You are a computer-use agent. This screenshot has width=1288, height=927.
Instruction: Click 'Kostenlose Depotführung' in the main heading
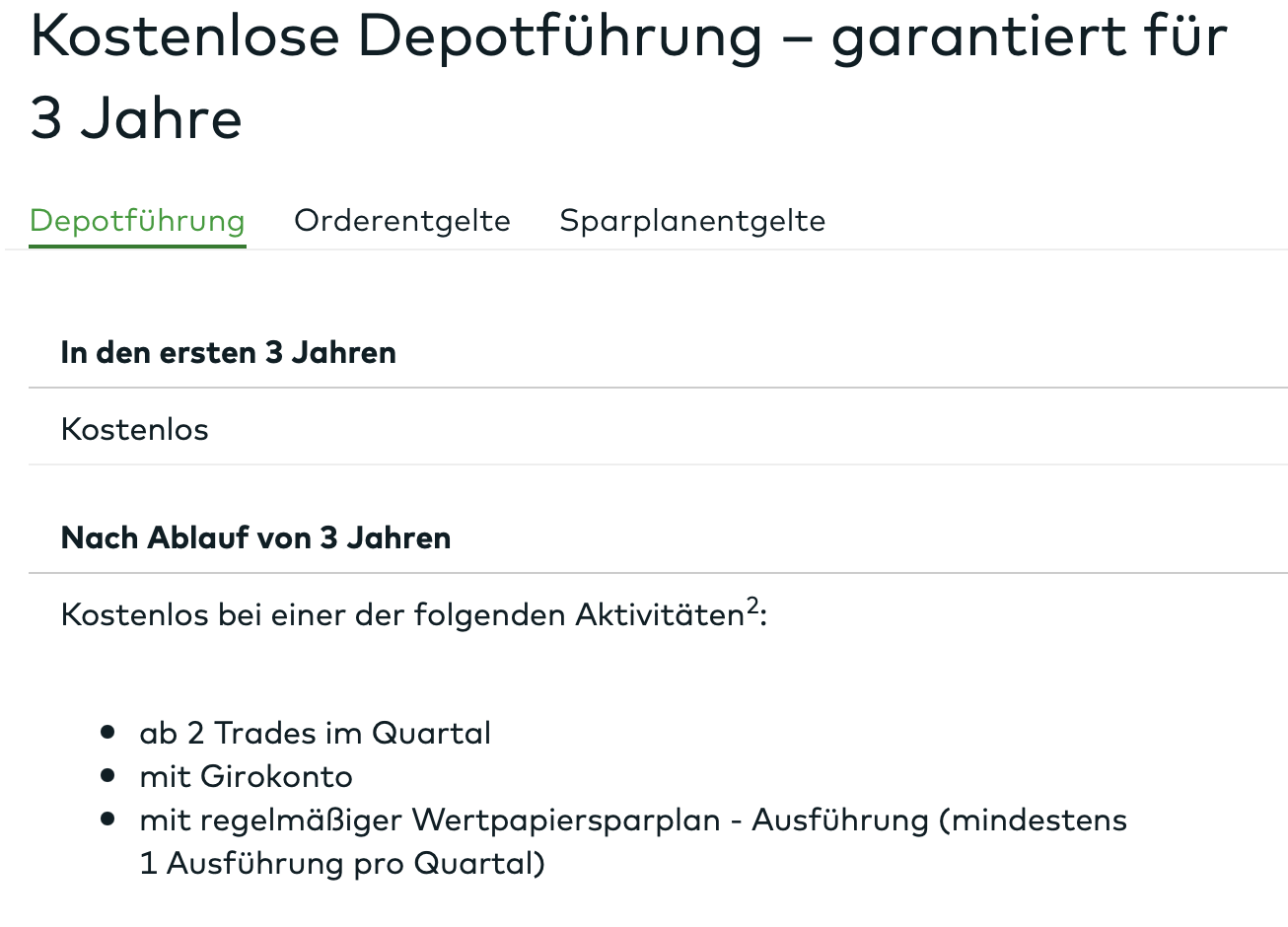click(x=396, y=36)
